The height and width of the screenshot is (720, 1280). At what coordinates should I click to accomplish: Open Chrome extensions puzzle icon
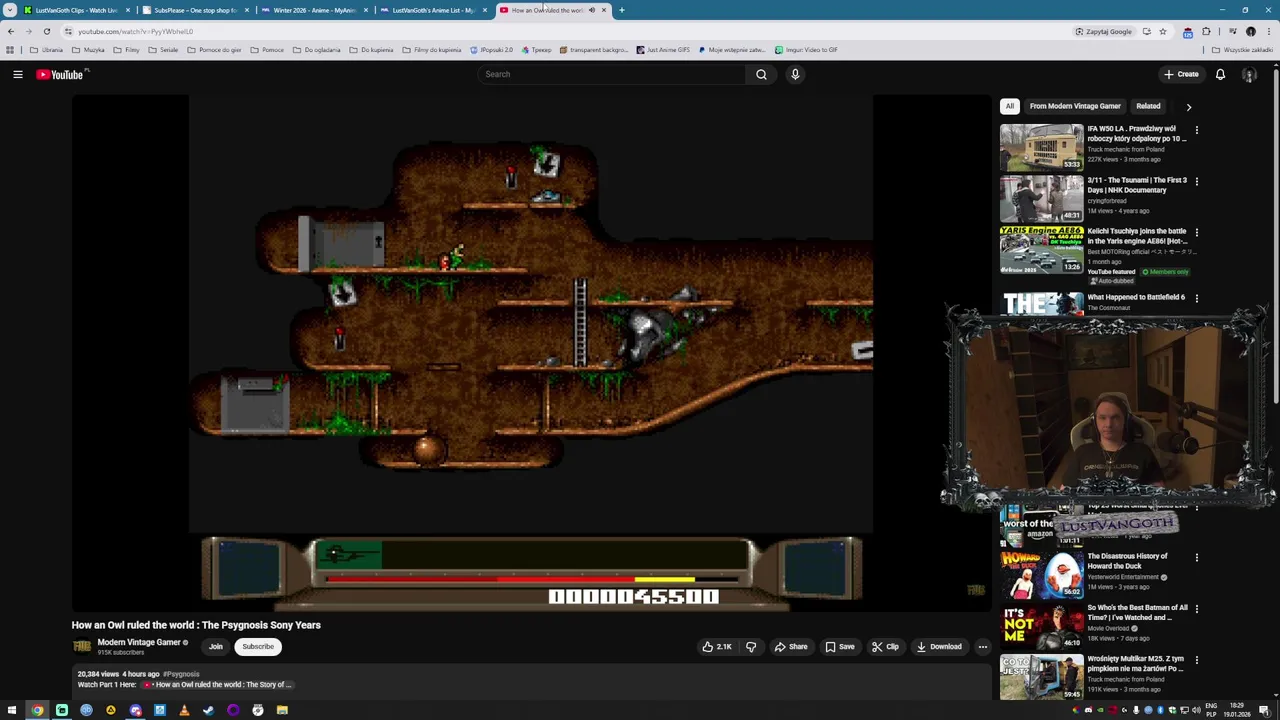click(1206, 31)
